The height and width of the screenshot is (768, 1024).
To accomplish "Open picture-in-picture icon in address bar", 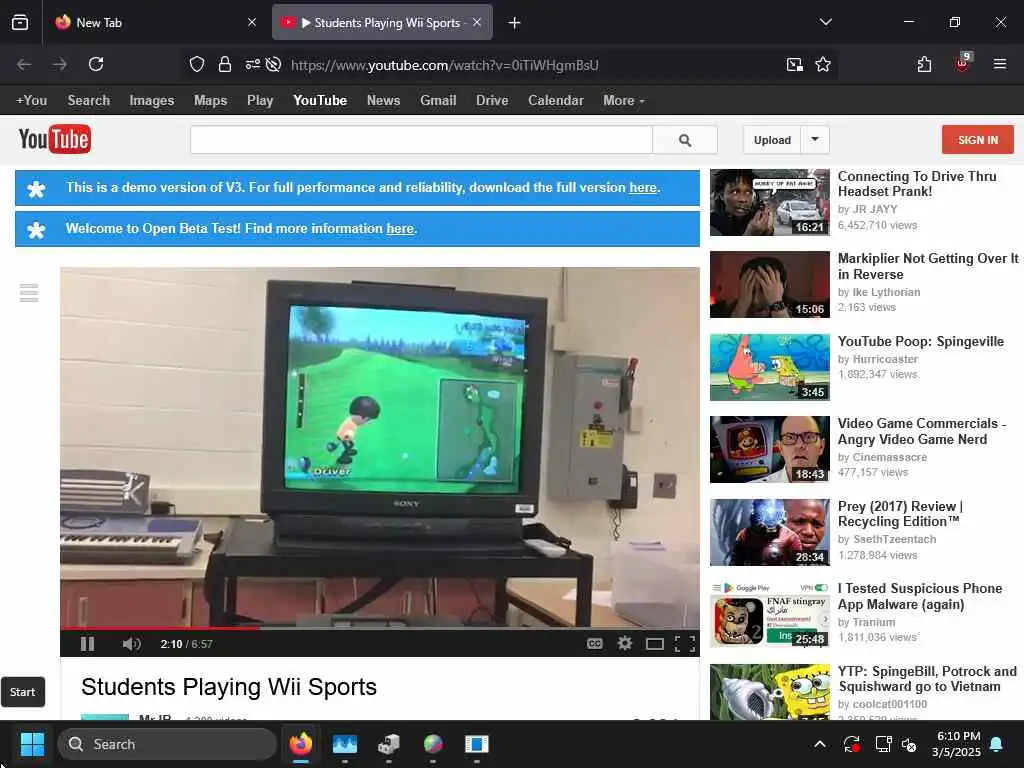I will (795, 64).
